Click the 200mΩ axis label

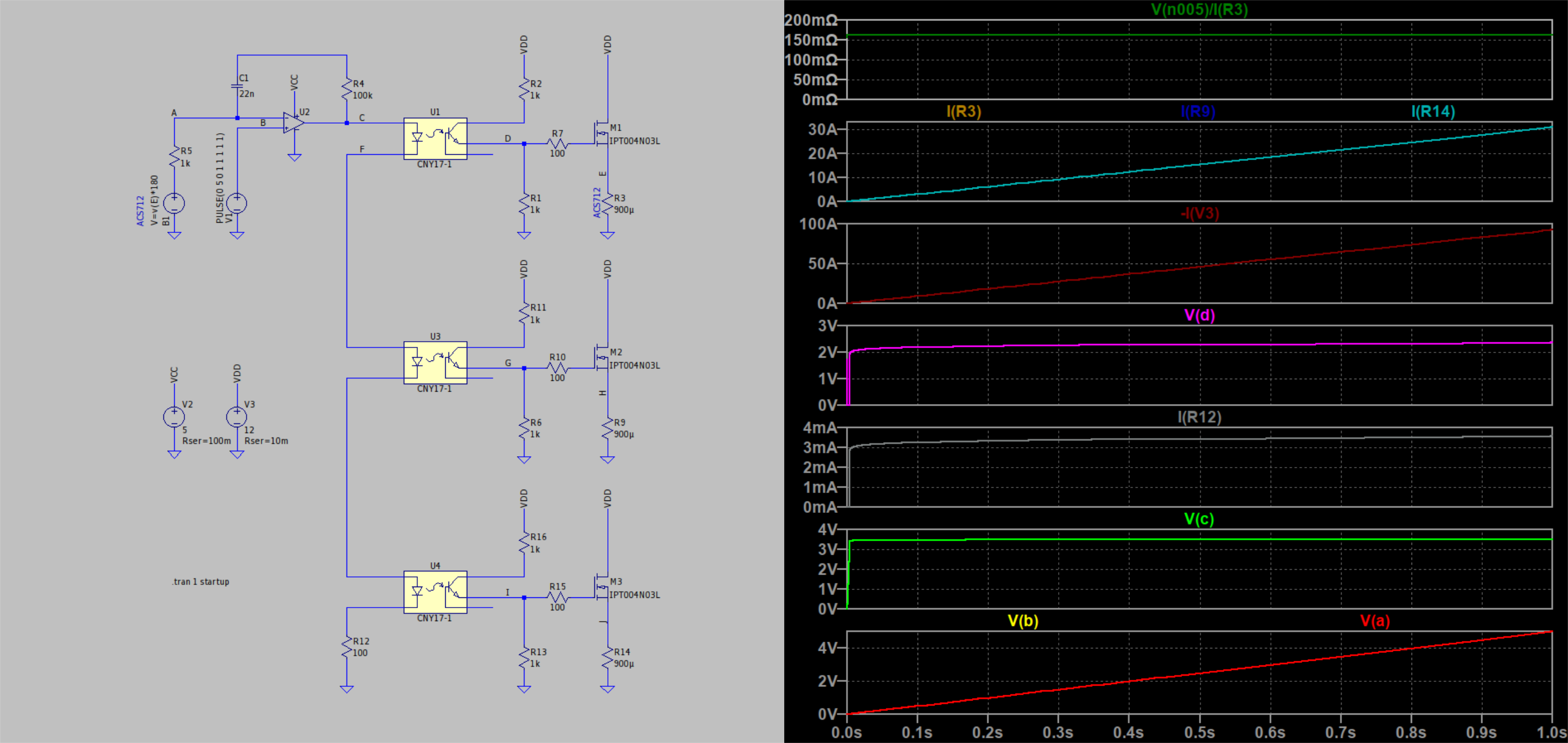[x=811, y=21]
